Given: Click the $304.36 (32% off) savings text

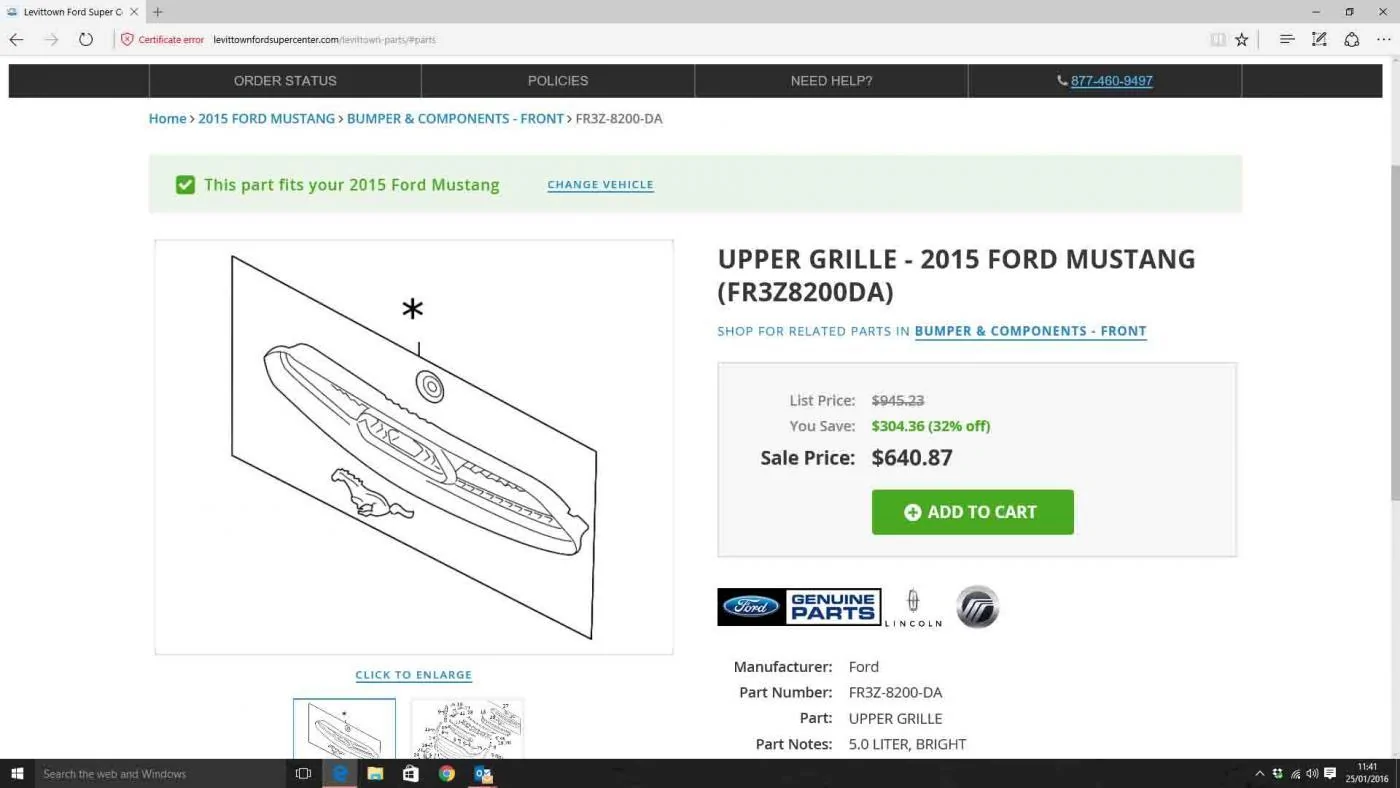Looking at the screenshot, I should [x=930, y=426].
